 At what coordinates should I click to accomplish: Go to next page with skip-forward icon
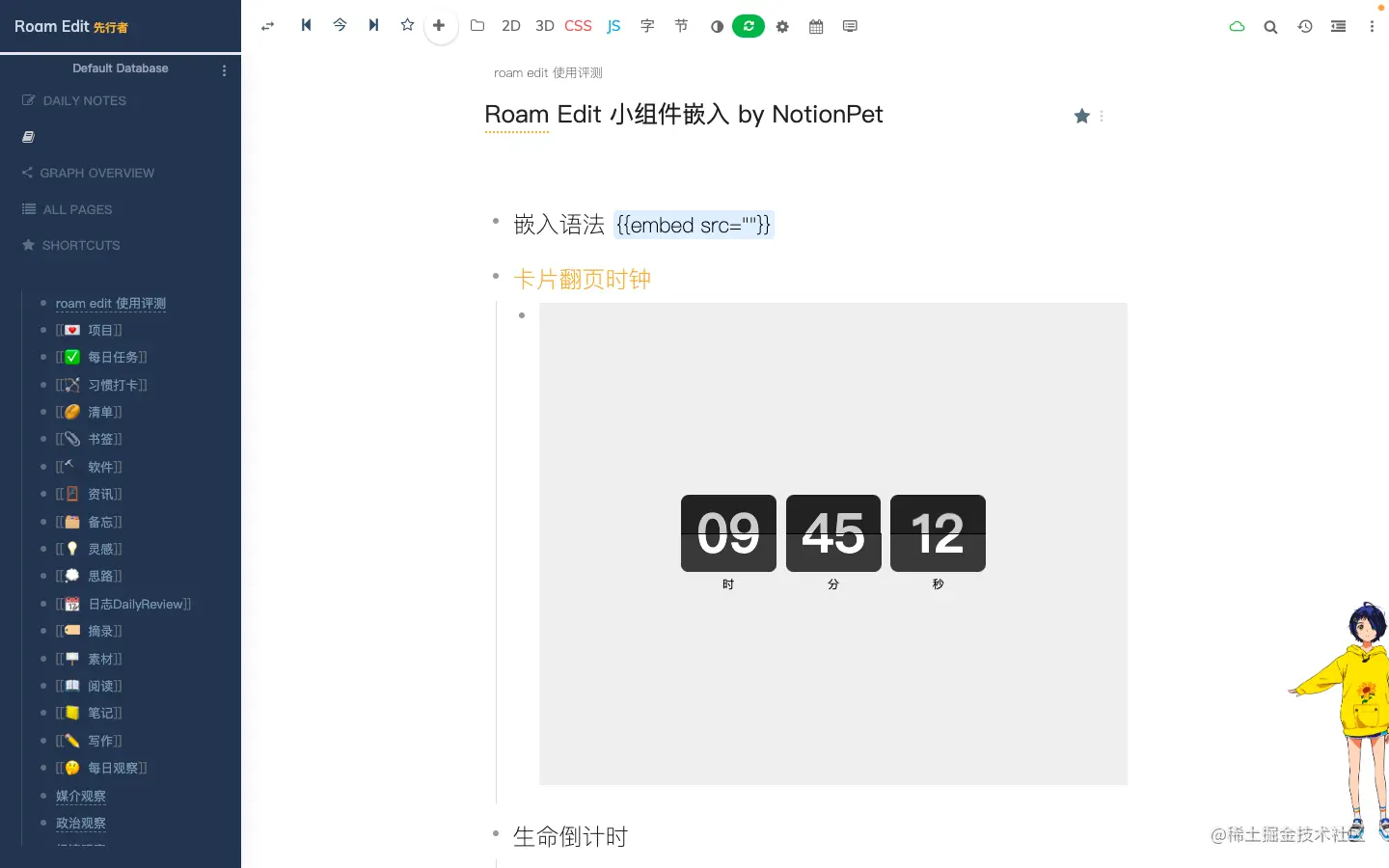(x=373, y=25)
